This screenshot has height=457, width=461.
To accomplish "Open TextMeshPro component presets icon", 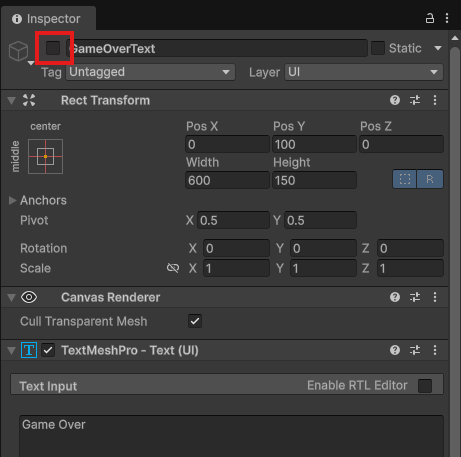I will [x=415, y=350].
